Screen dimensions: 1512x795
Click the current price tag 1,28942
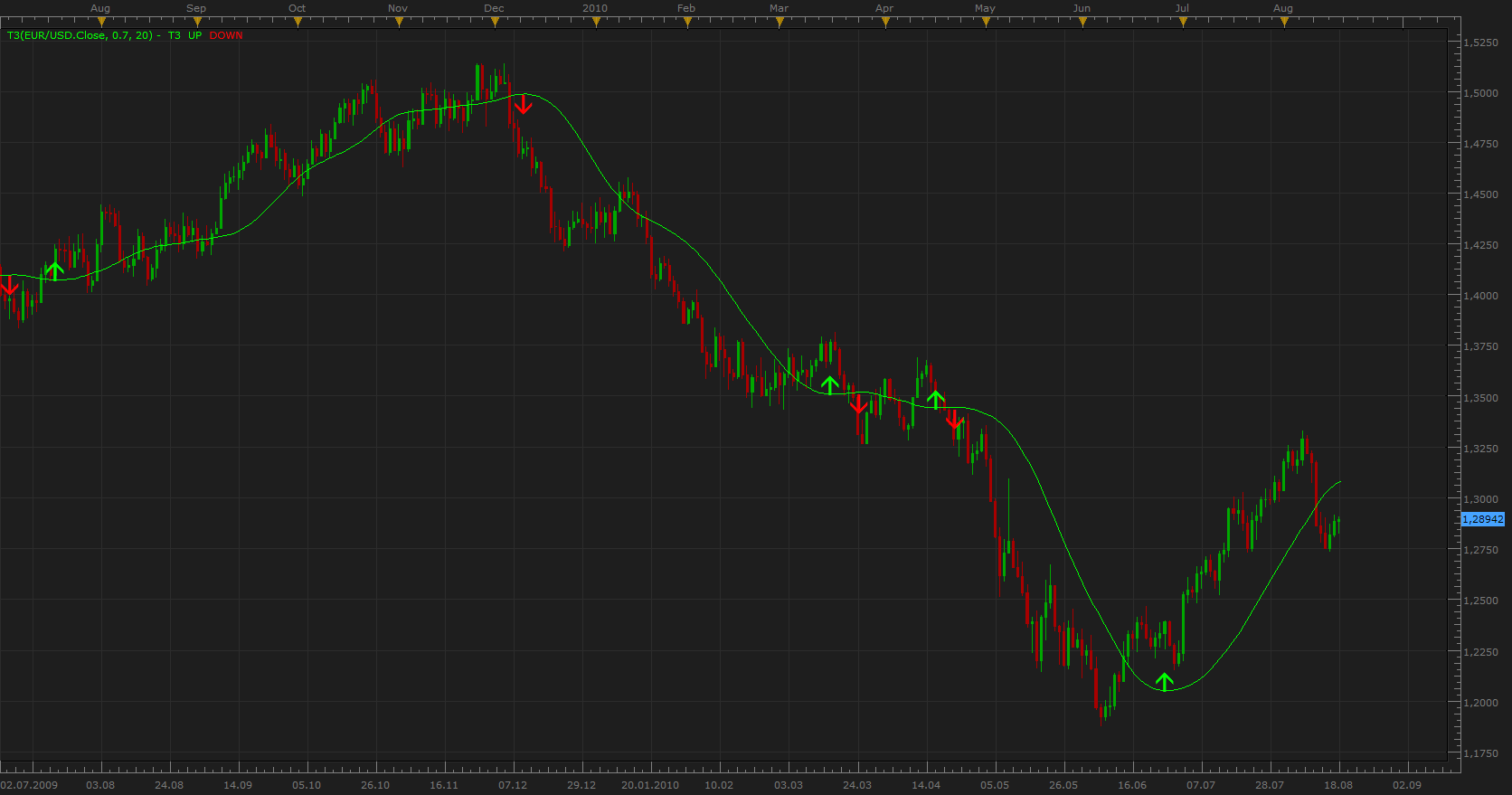click(1483, 519)
